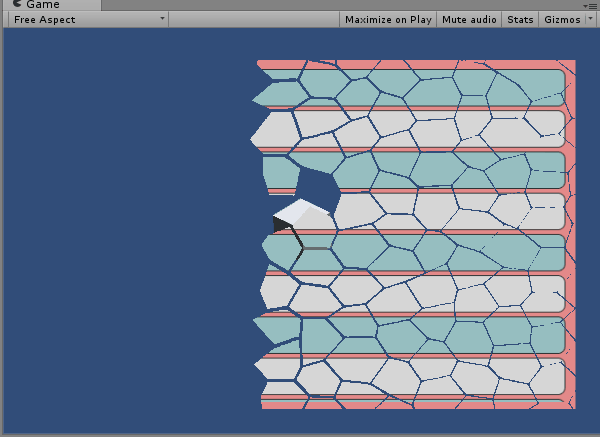This screenshot has width=600, height=437.
Task: Open the Game panel options menu
Action: point(590,6)
